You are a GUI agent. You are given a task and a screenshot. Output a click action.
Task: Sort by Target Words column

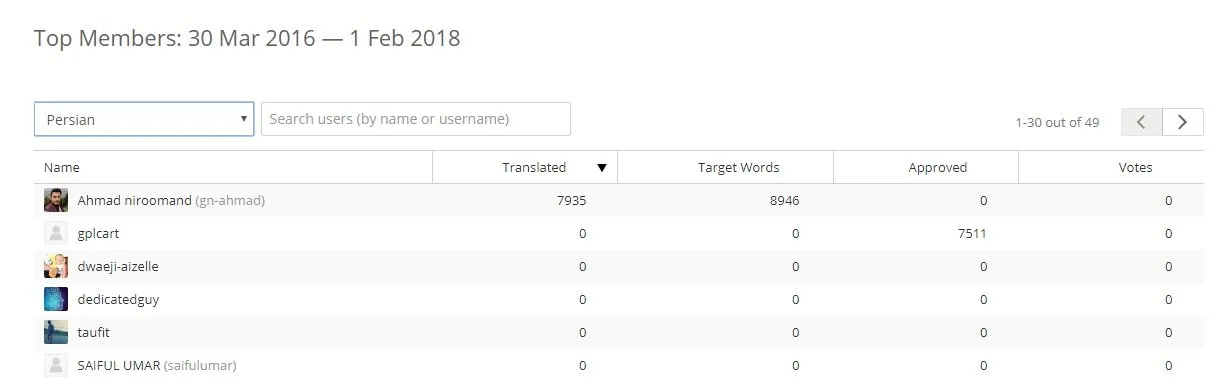coord(738,168)
